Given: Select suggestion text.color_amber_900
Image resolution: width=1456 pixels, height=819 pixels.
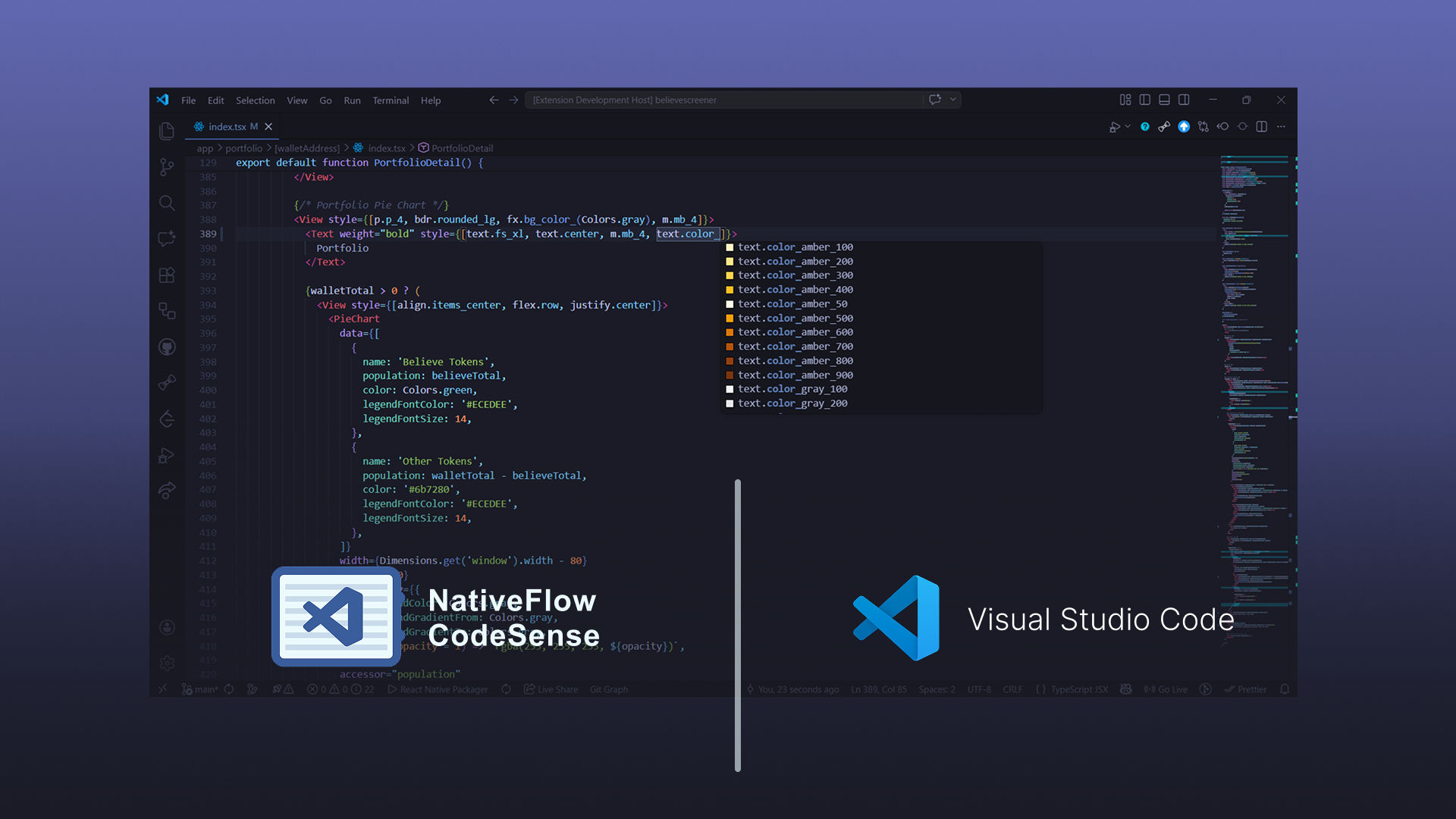Looking at the screenshot, I should (x=880, y=375).
